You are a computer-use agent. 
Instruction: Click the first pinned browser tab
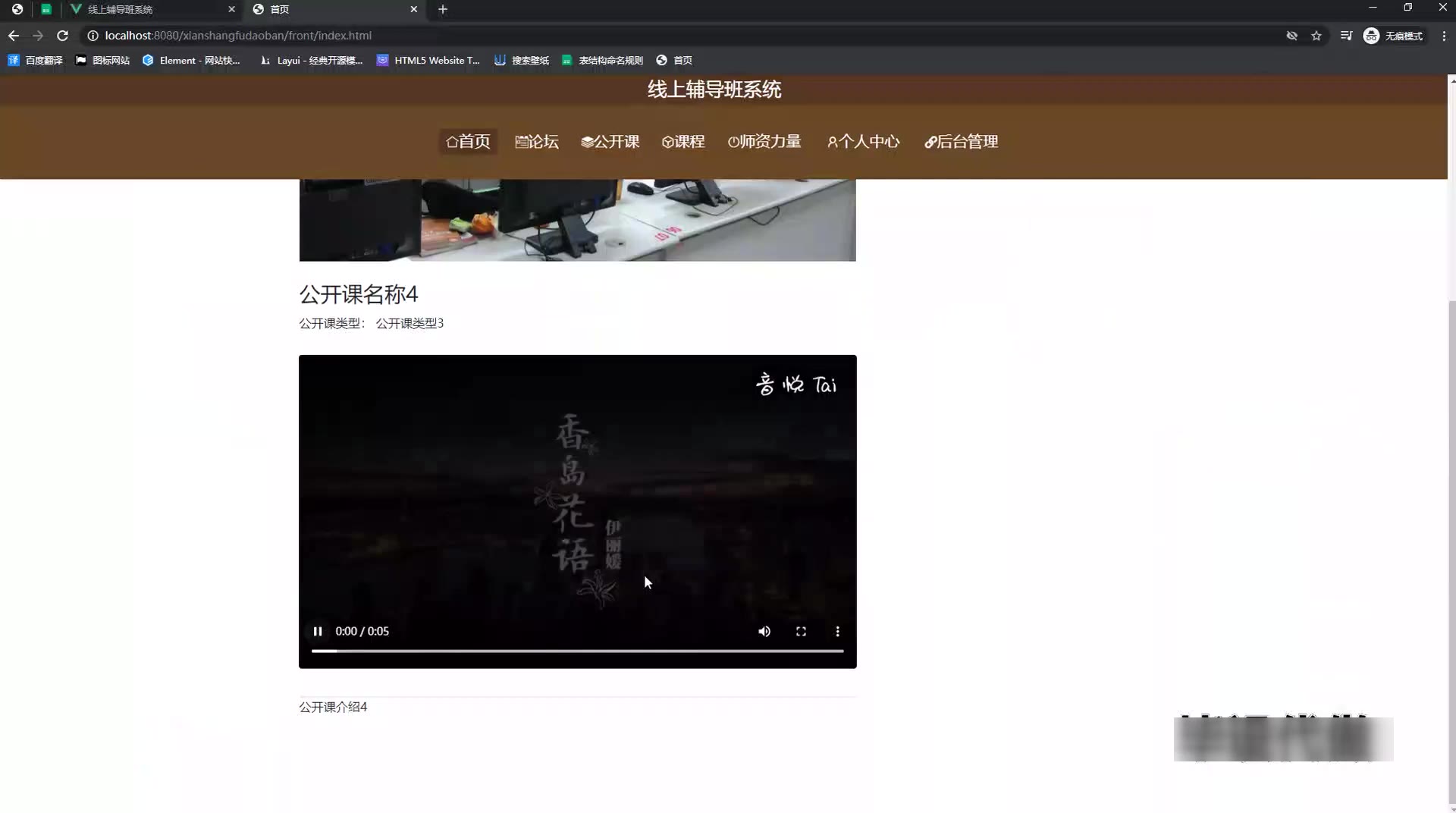pos(17,9)
